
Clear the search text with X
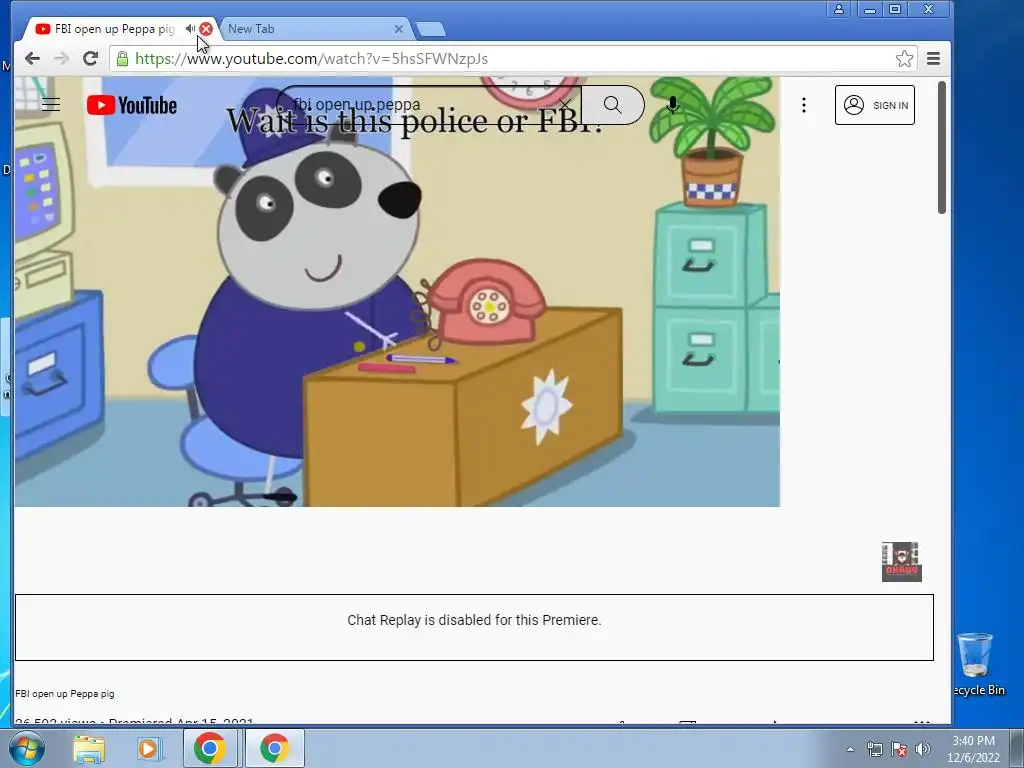click(566, 104)
